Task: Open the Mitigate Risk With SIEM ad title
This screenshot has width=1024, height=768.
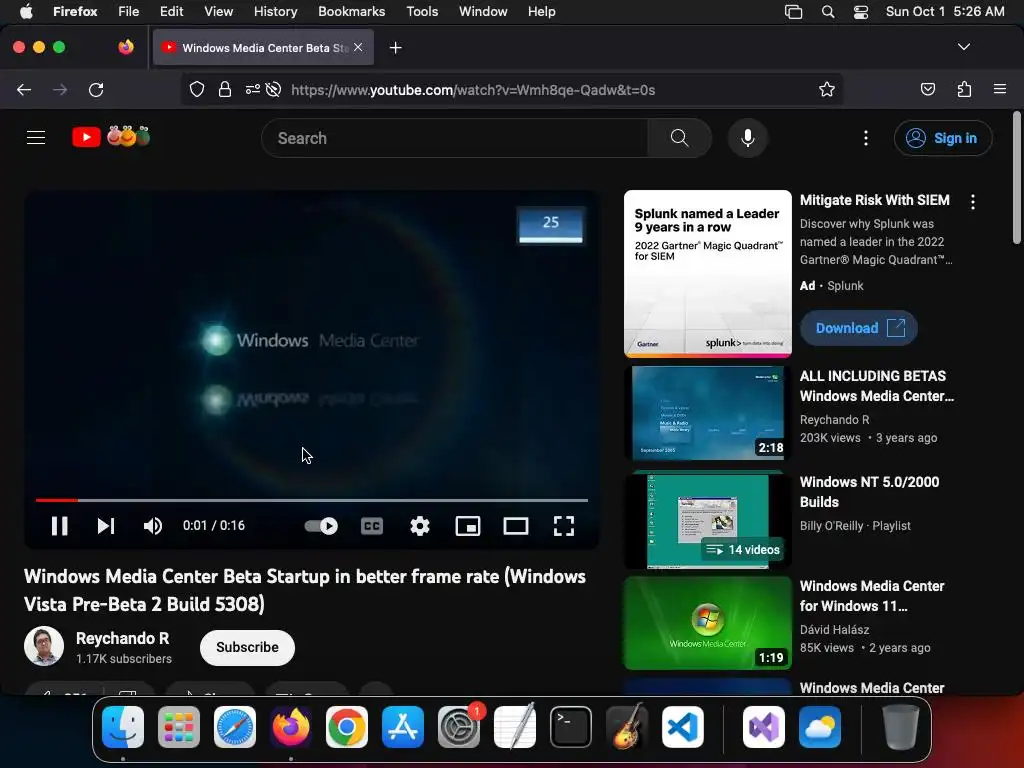Action: [874, 200]
